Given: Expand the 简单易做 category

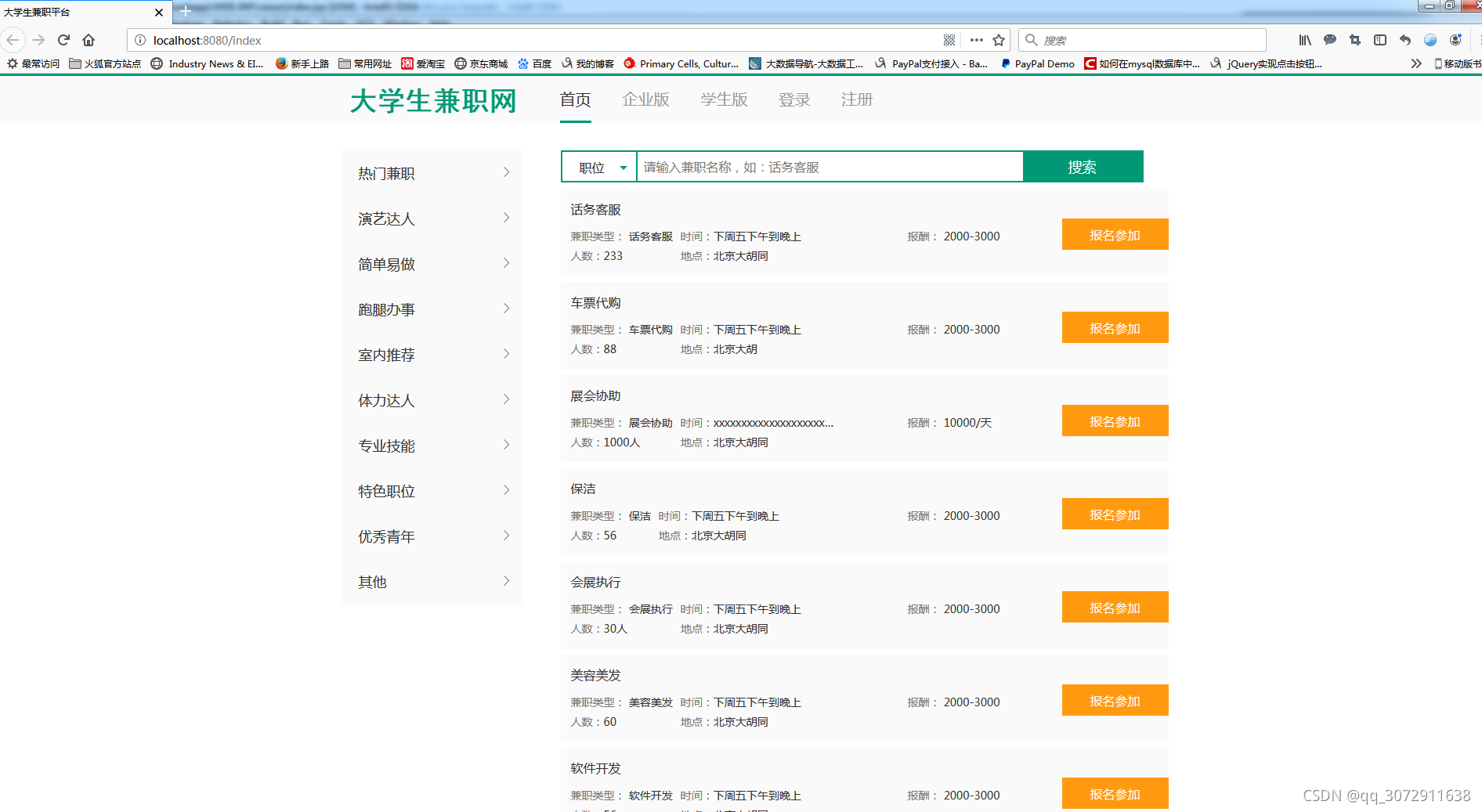Looking at the screenshot, I should coord(432,264).
